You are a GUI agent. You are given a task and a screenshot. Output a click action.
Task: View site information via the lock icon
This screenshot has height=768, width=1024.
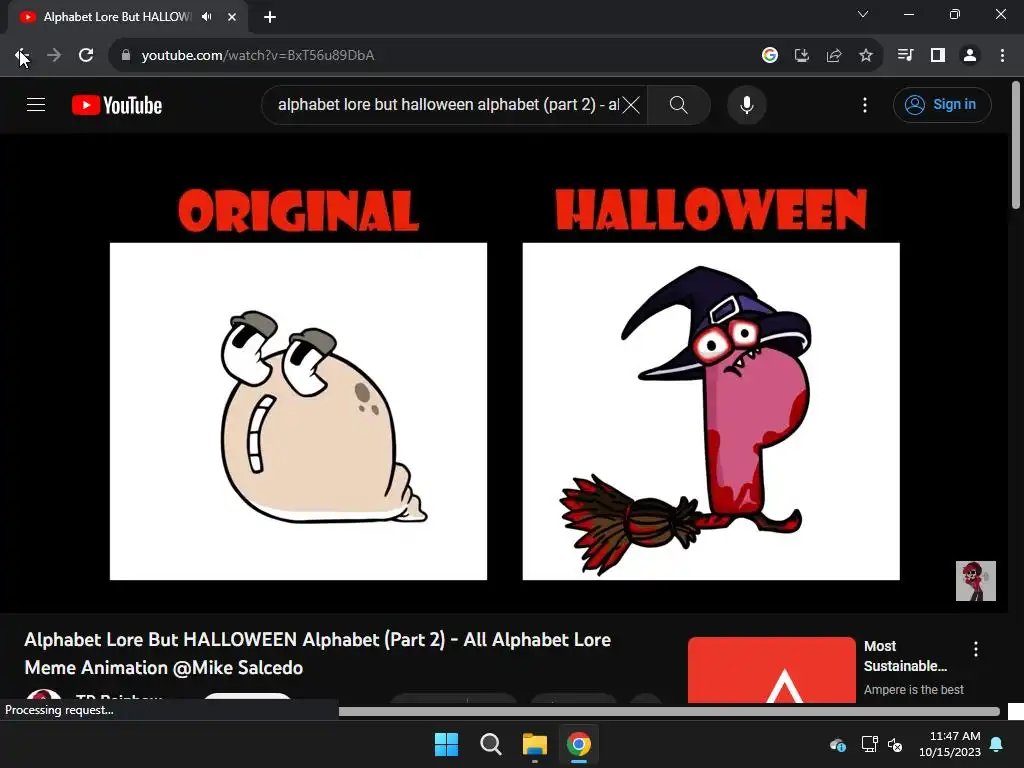[125, 56]
